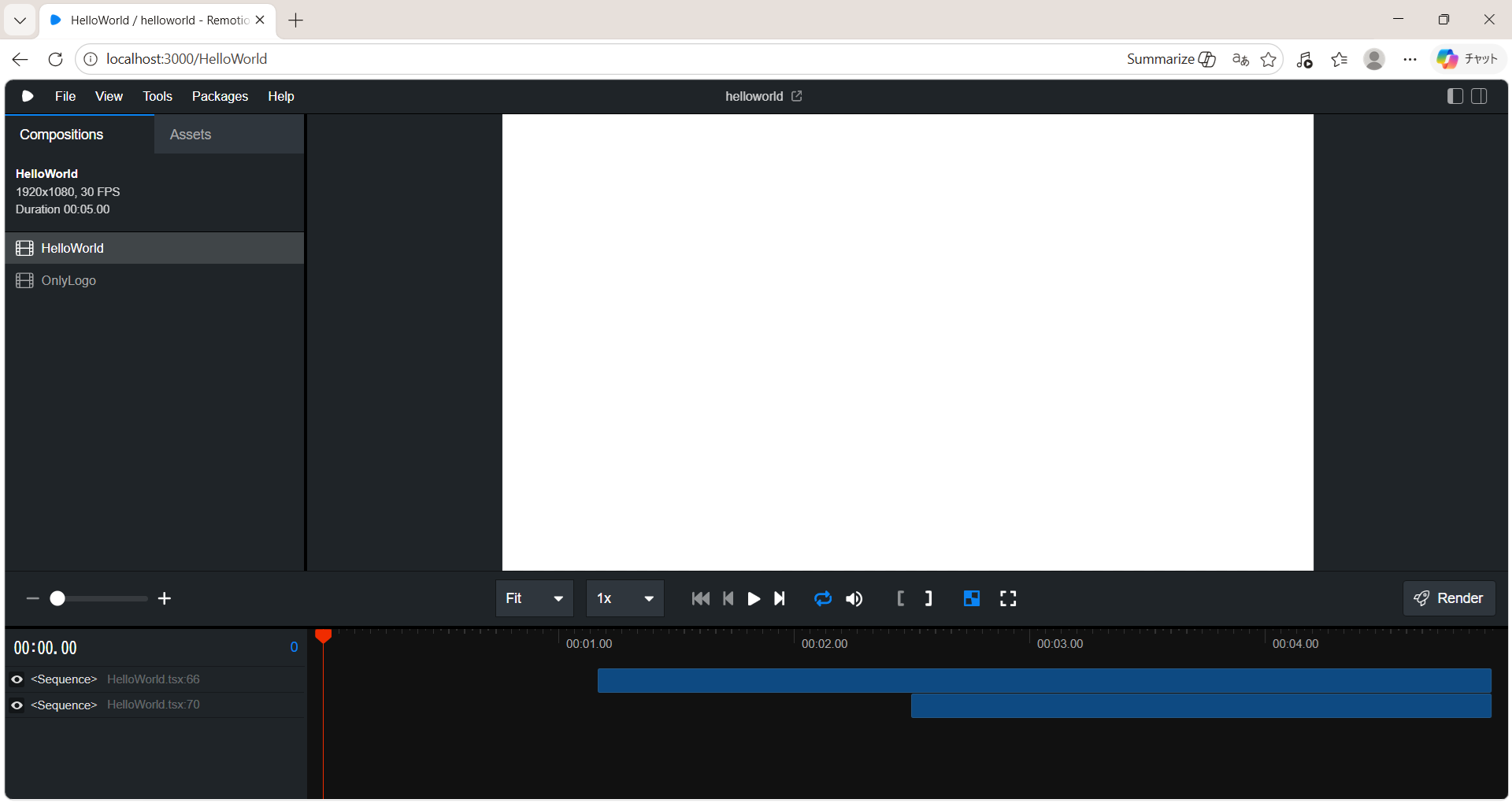
Task: Hide the second Sequence at HelloWorld.tsx:70
Action: tap(17, 705)
